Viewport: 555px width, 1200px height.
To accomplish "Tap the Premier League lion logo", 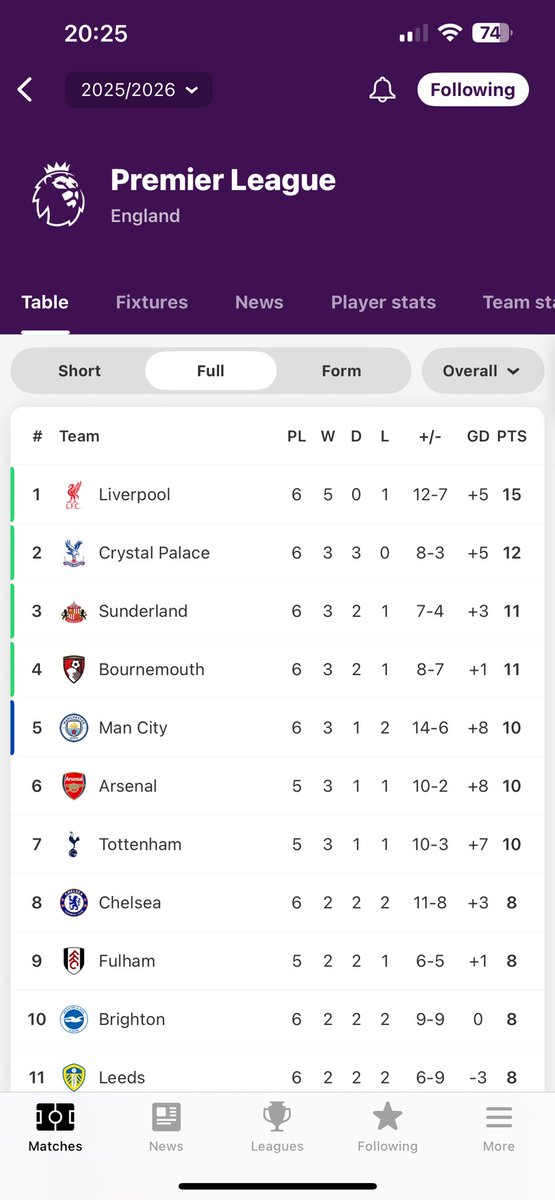I will click(x=58, y=194).
